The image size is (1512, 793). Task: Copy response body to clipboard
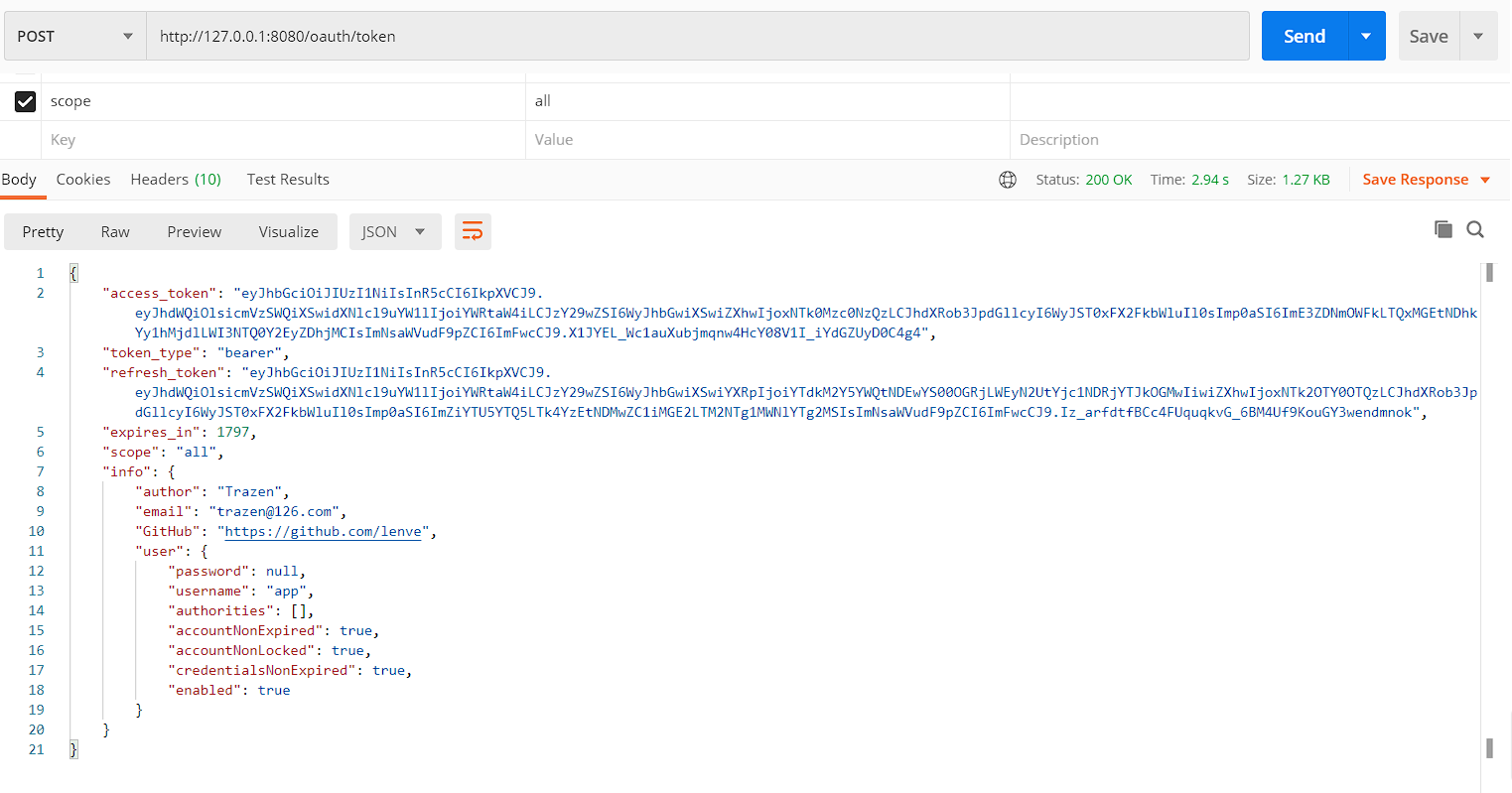point(1443,229)
